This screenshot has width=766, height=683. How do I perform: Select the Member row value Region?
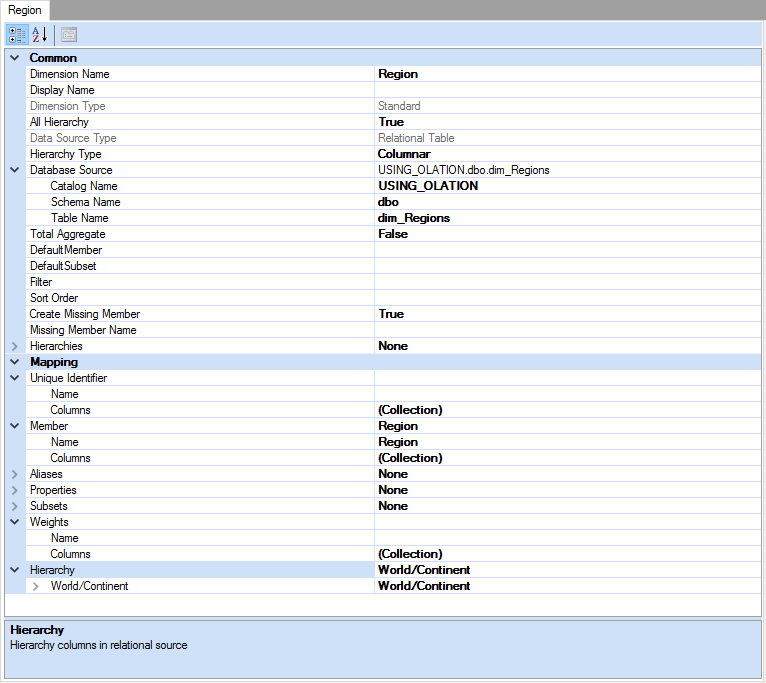[568, 426]
